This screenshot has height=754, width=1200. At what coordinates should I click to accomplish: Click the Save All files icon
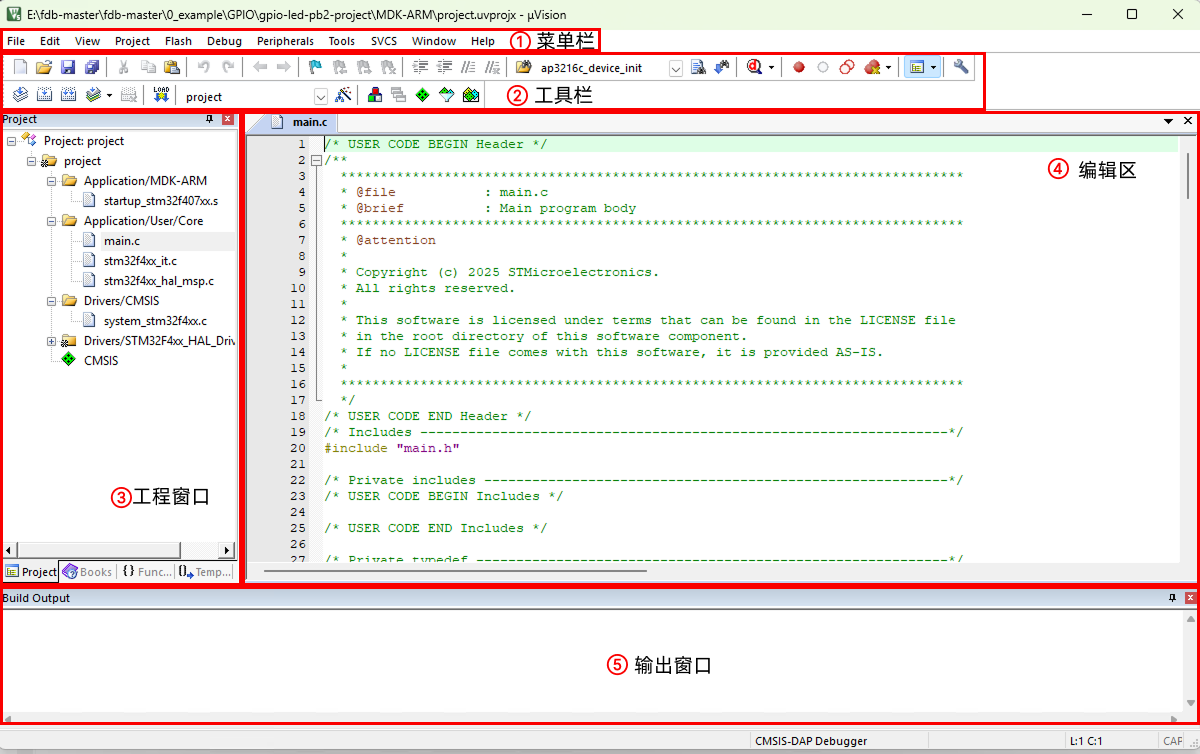tap(92, 67)
